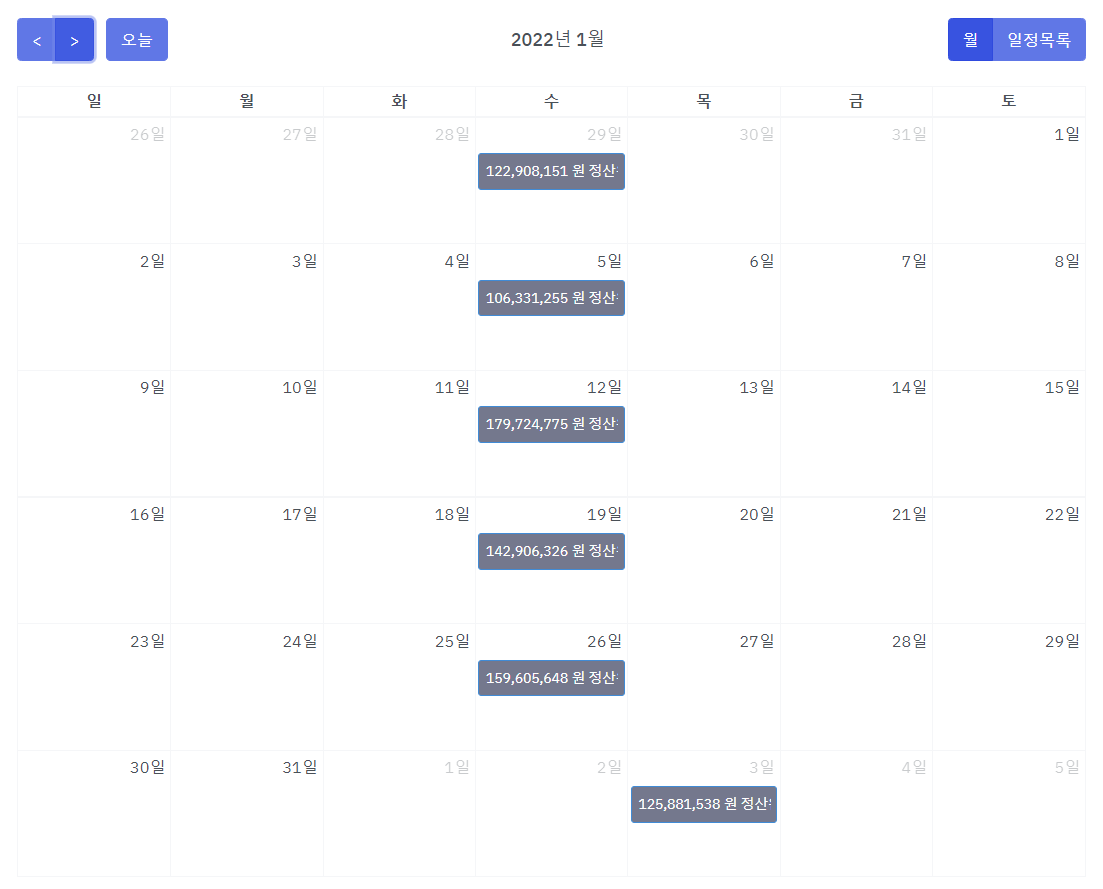Open the 122,908,151 원 settlement event
The width and height of the screenshot is (1103, 889).
pyautogui.click(x=551, y=171)
